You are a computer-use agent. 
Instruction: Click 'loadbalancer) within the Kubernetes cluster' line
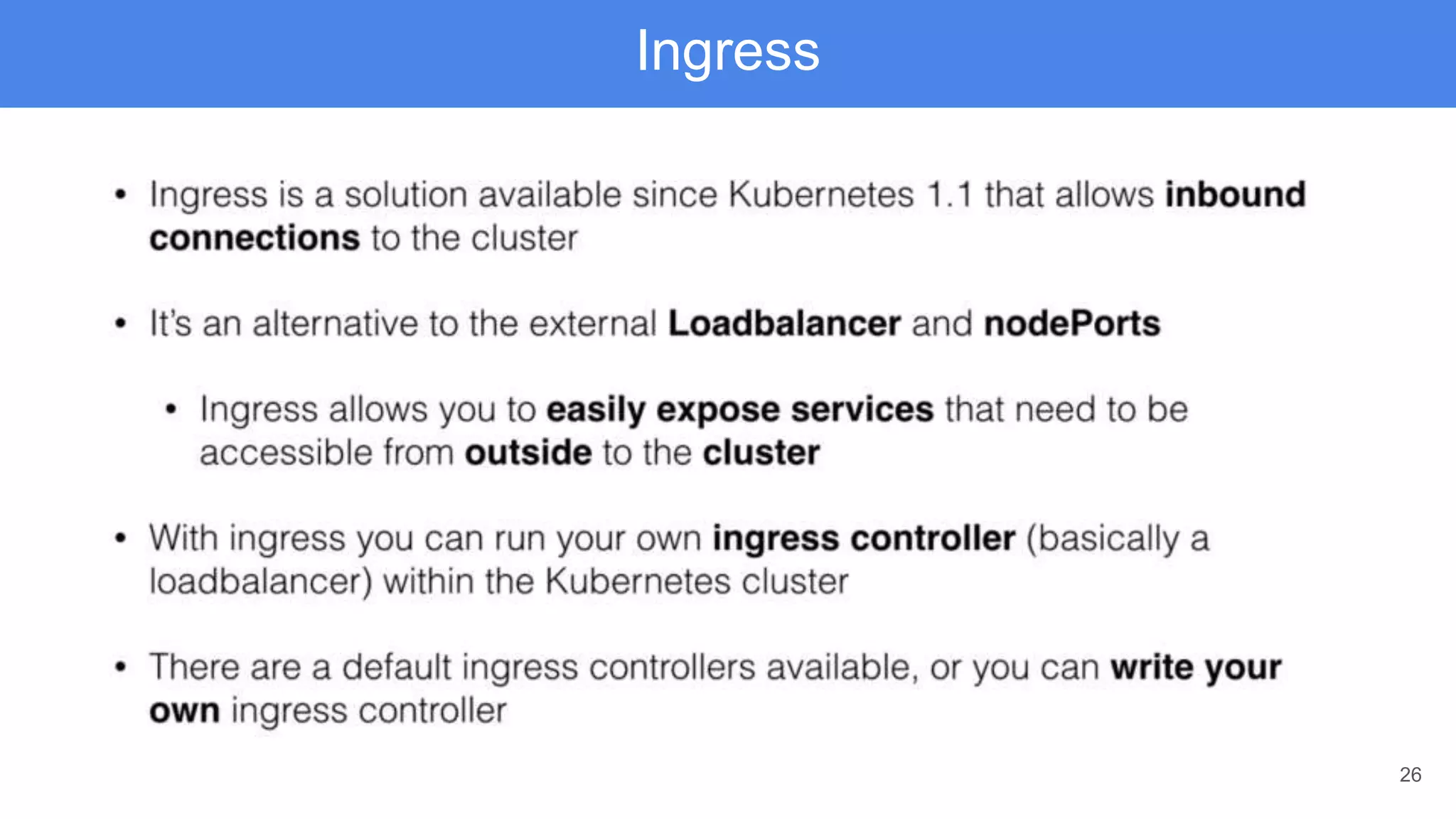click(x=498, y=582)
